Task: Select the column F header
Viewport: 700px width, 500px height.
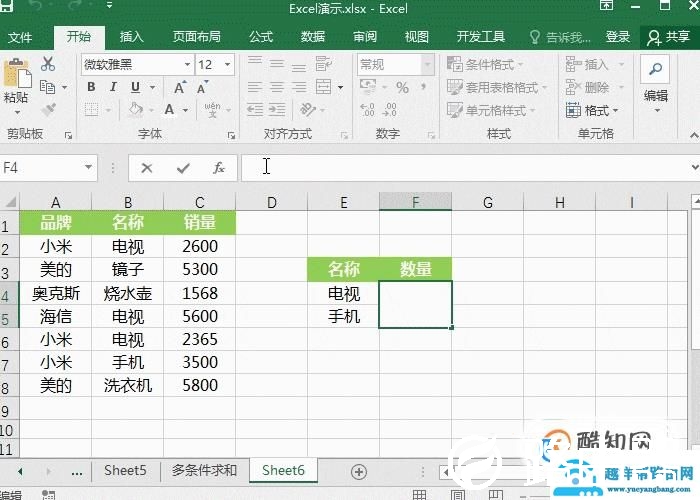Action: (415, 202)
